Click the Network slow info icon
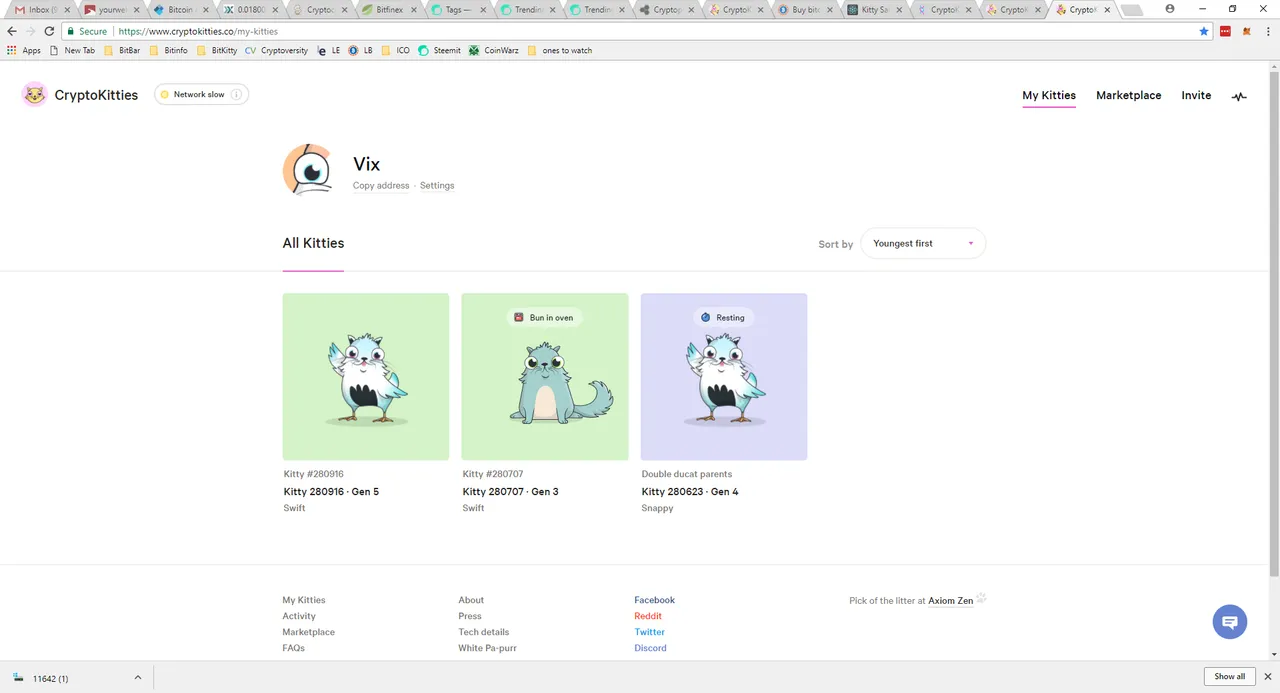Viewport: 1280px width, 693px height. click(x=236, y=95)
